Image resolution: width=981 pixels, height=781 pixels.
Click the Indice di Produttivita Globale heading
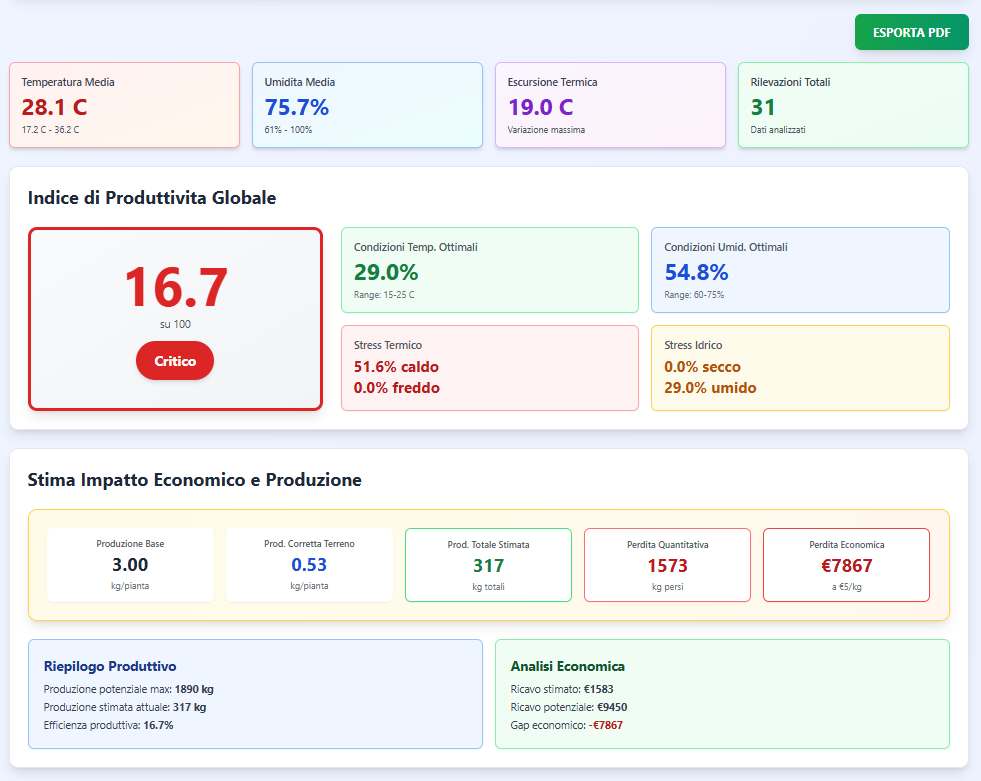(152, 198)
